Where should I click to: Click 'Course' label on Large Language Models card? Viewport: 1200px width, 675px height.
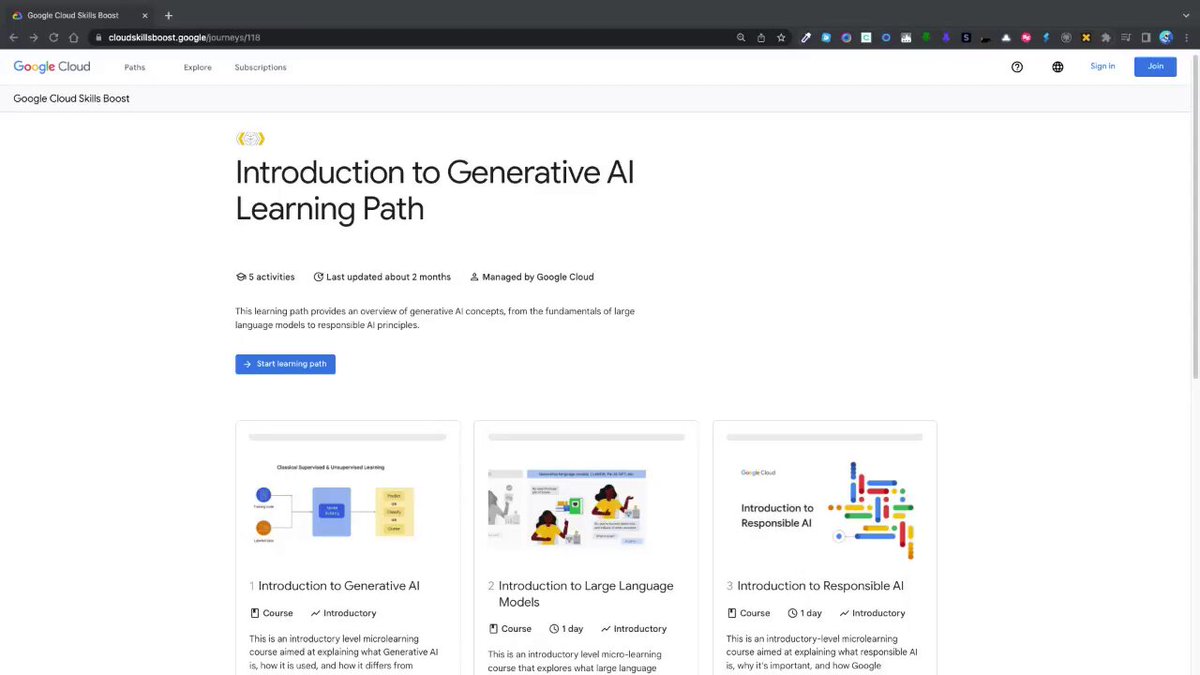(x=516, y=629)
